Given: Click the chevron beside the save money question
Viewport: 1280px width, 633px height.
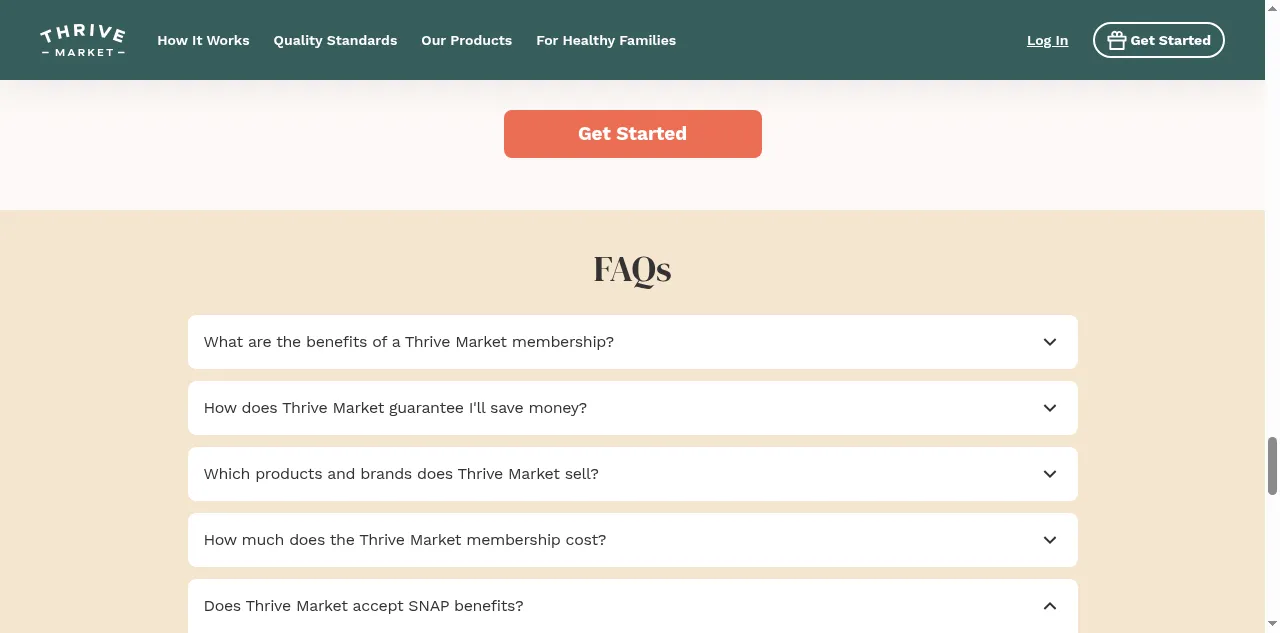Looking at the screenshot, I should (x=1049, y=408).
